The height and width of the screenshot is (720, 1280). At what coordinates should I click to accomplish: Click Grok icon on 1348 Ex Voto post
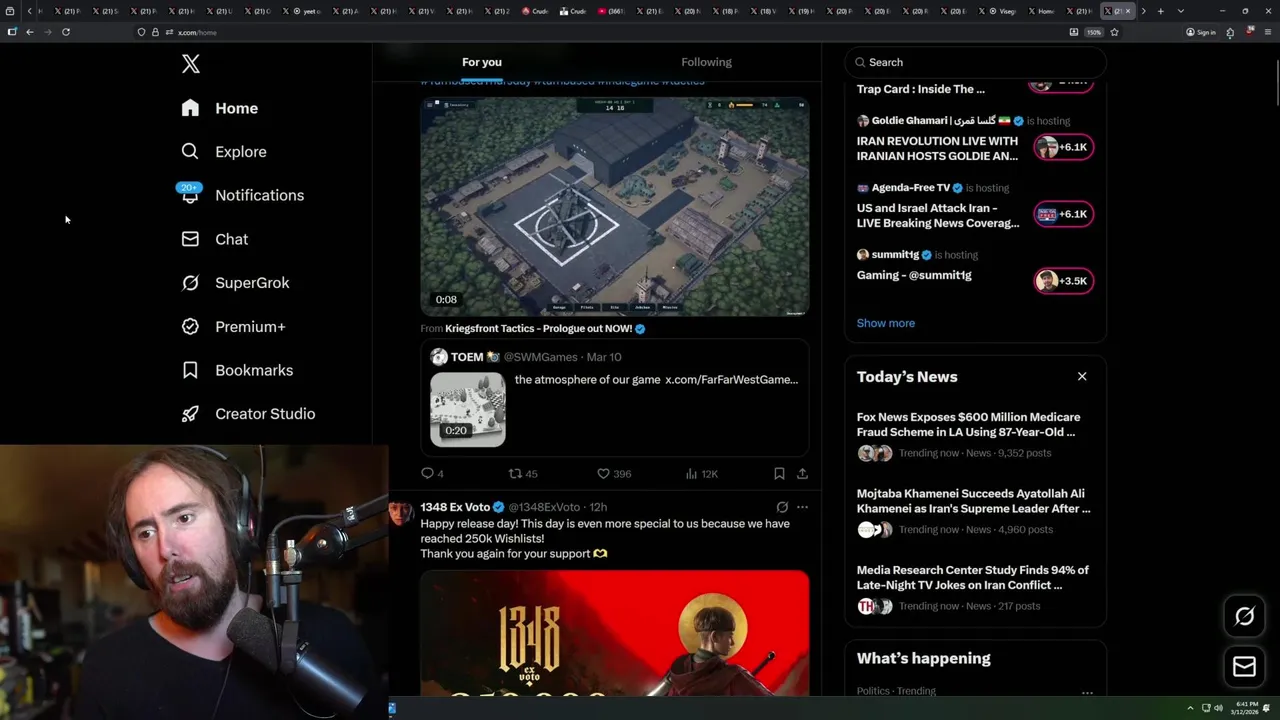782,507
